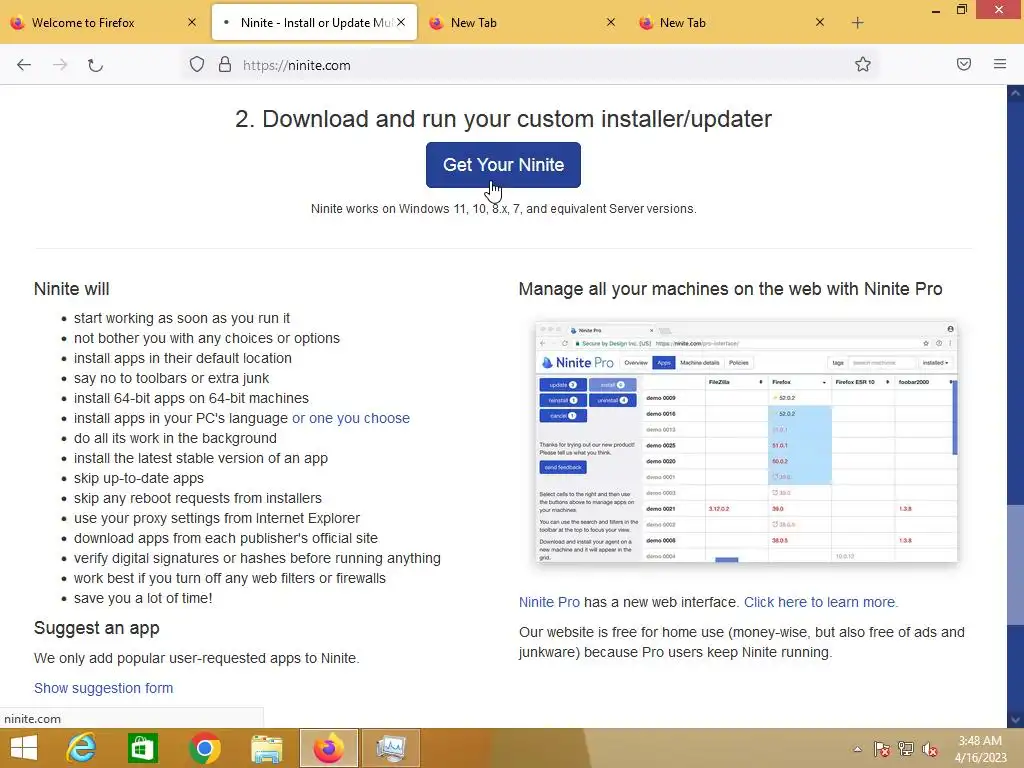Open 'Show suggestion form' link
Image resolution: width=1024 pixels, height=768 pixels.
(x=103, y=688)
